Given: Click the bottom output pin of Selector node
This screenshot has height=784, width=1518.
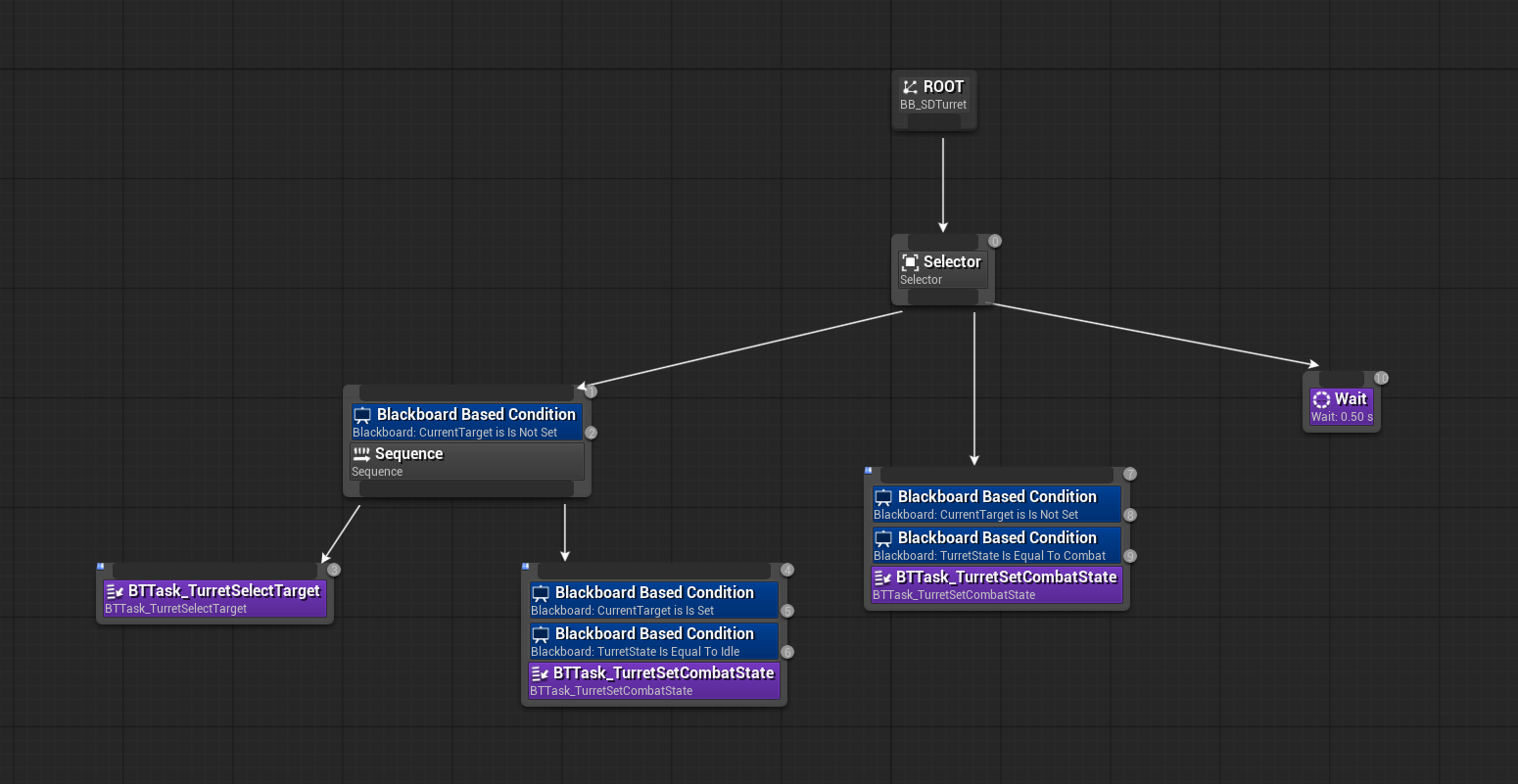Looking at the screenshot, I should [942, 297].
